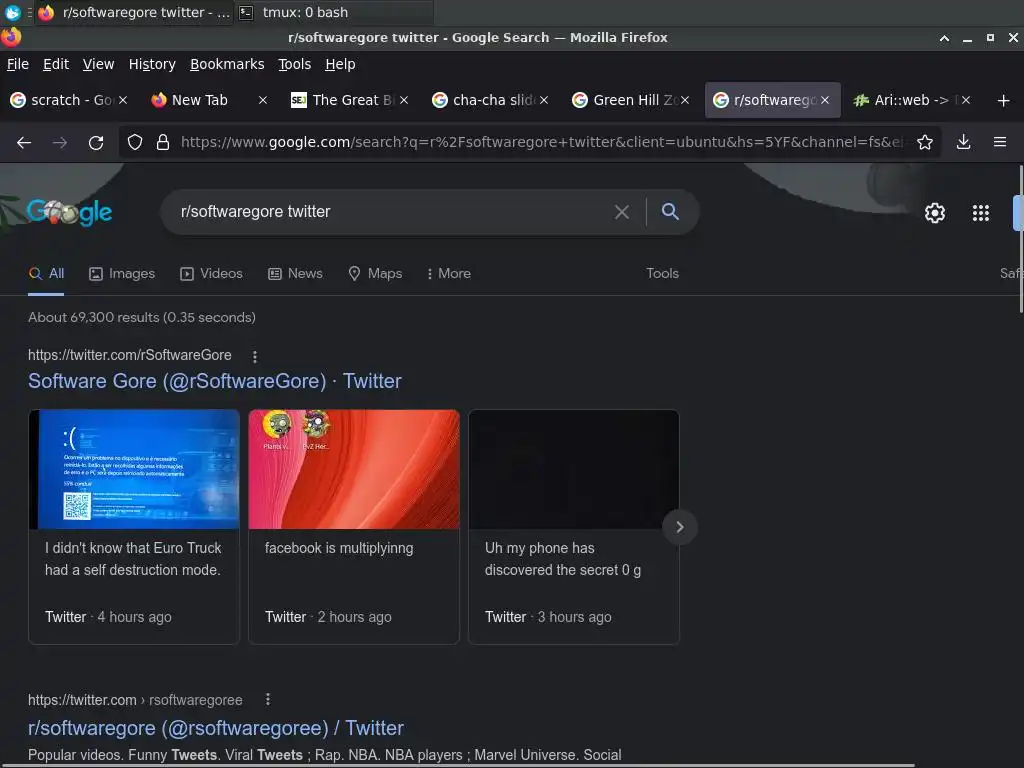Click into the Google search input field

(x=392, y=212)
